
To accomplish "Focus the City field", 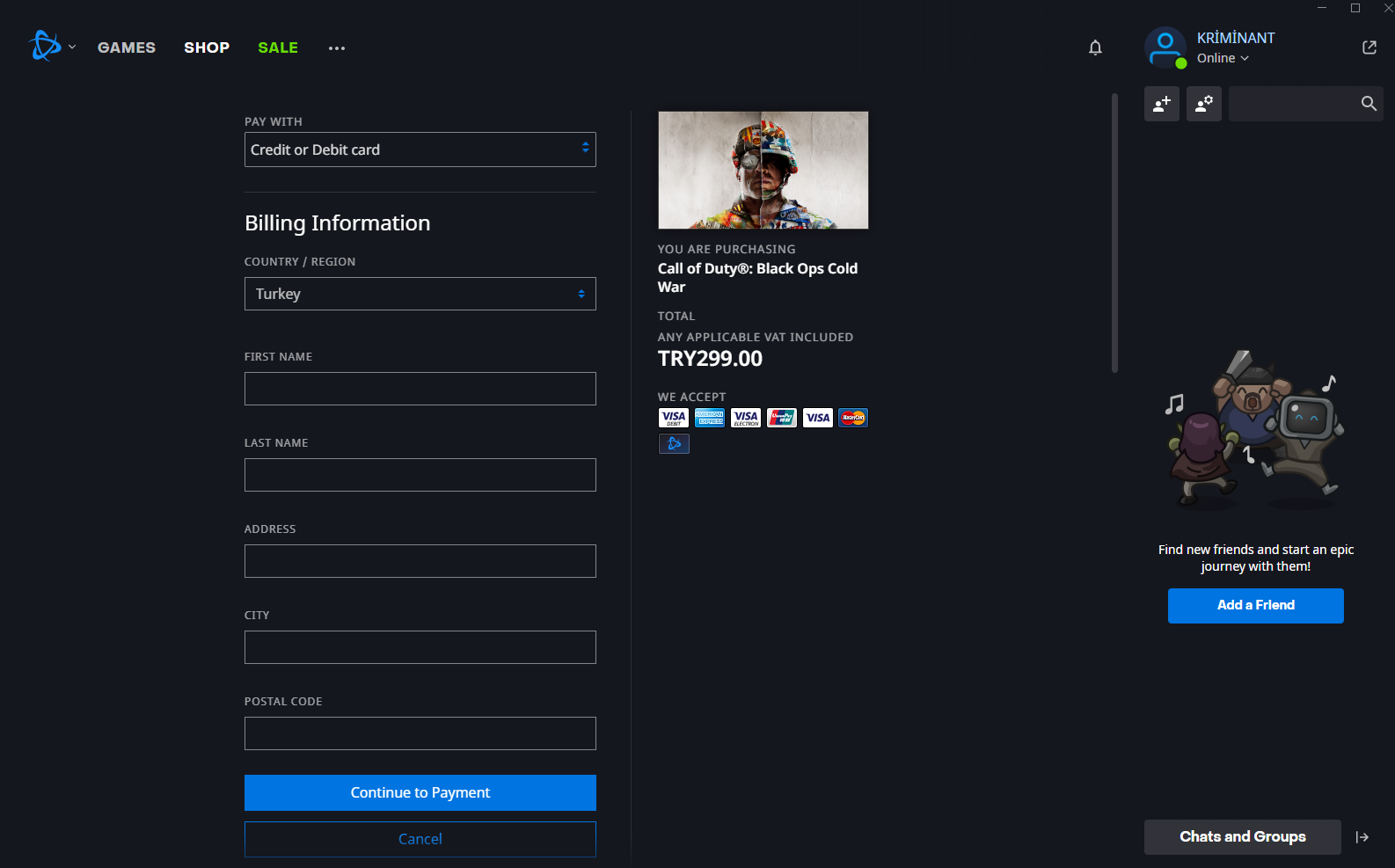I will [420, 647].
